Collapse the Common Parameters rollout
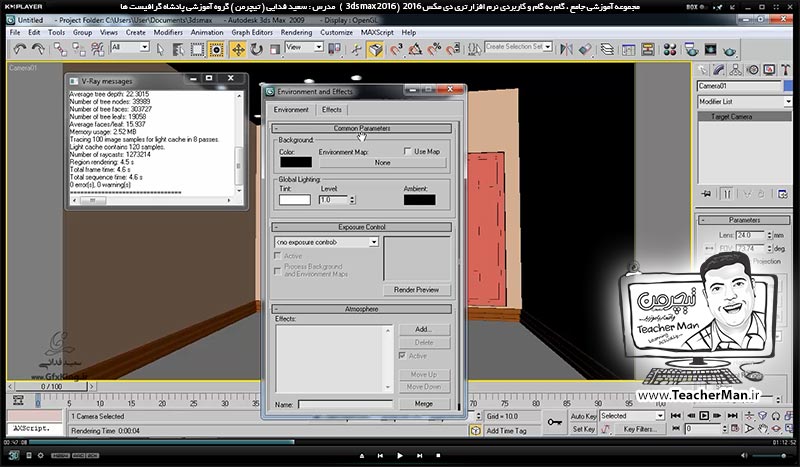The width and height of the screenshot is (800, 467). click(362, 128)
